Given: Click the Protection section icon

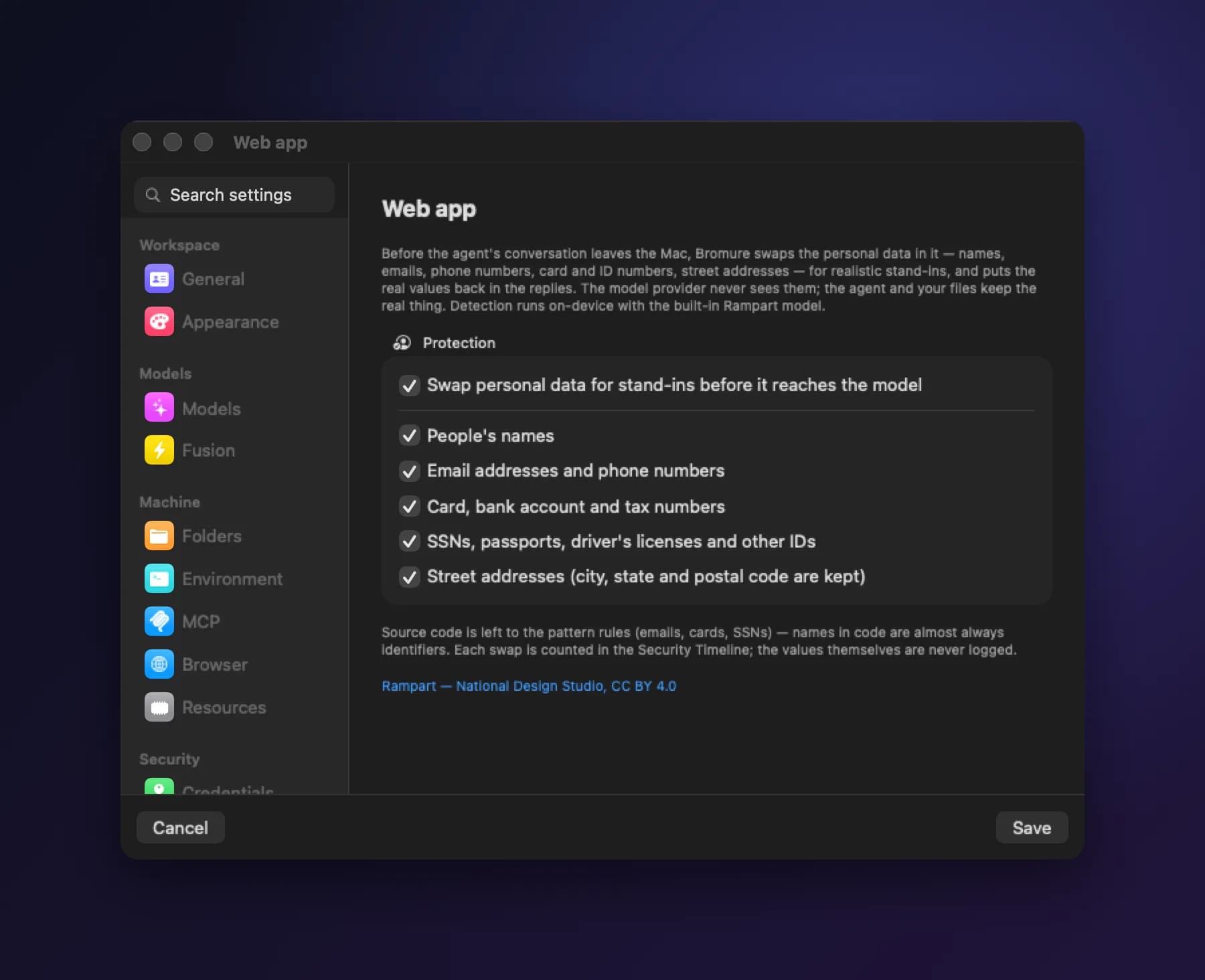Looking at the screenshot, I should (x=402, y=343).
